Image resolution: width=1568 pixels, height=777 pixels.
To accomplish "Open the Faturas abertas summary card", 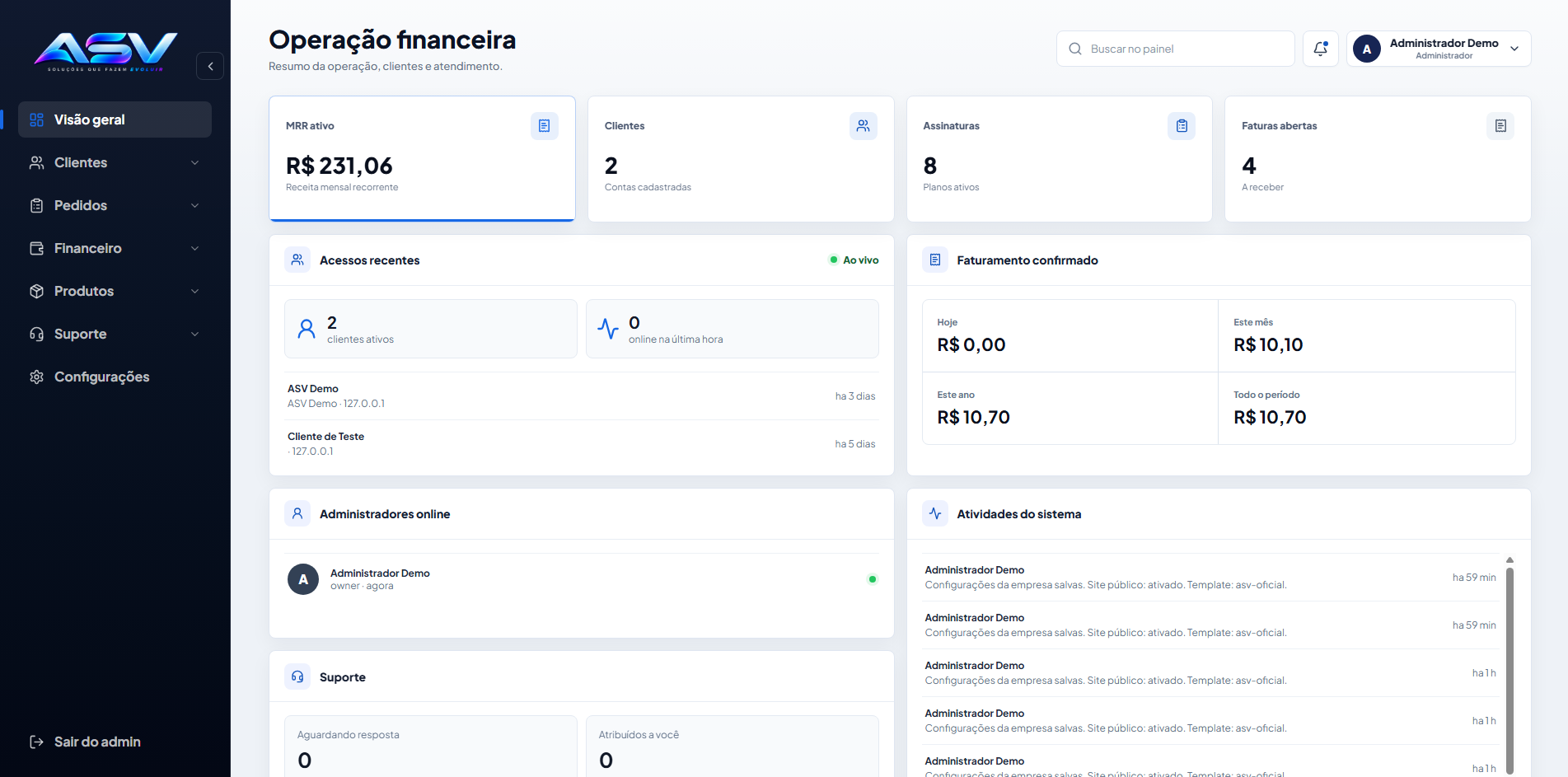I will click(1378, 159).
